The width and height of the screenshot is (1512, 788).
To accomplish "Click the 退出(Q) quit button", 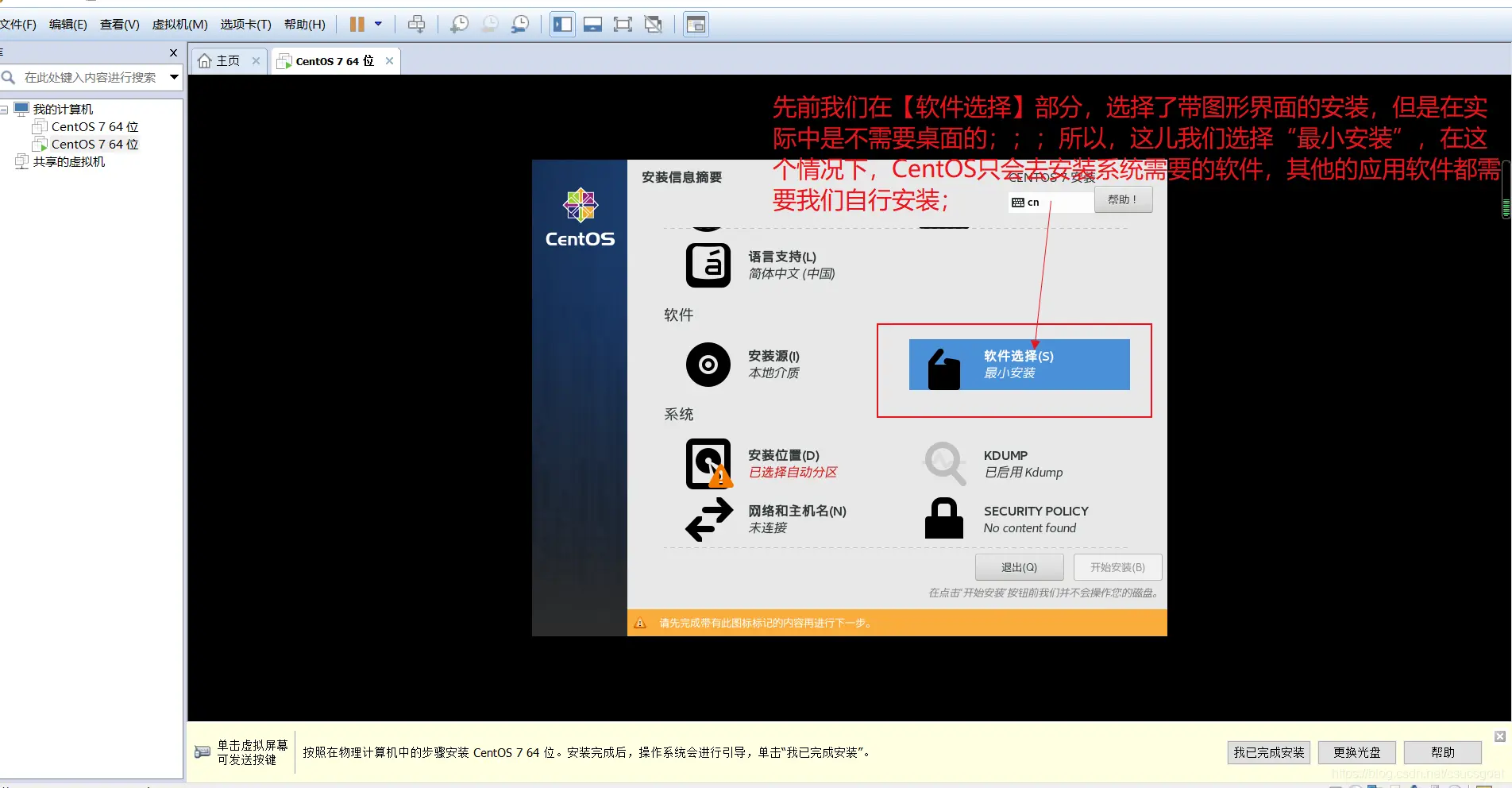I will click(x=1019, y=567).
